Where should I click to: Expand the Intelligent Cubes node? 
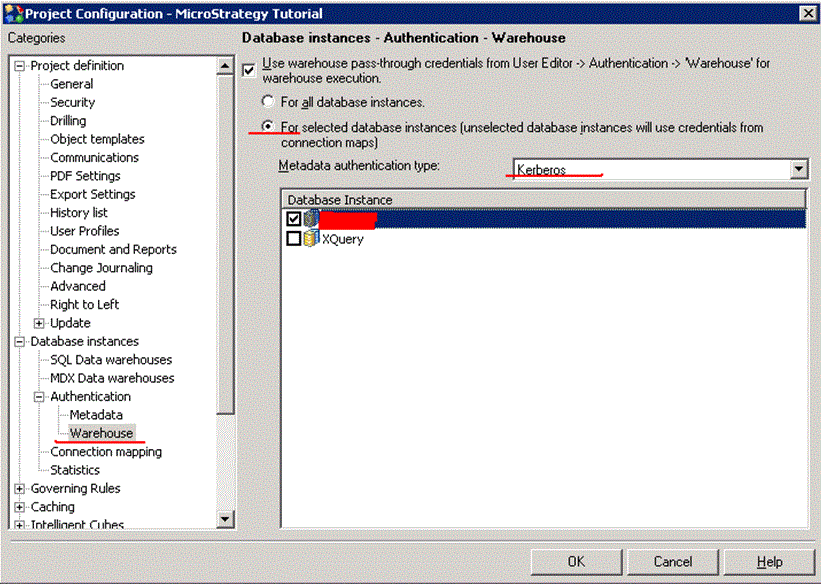click(x=19, y=524)
